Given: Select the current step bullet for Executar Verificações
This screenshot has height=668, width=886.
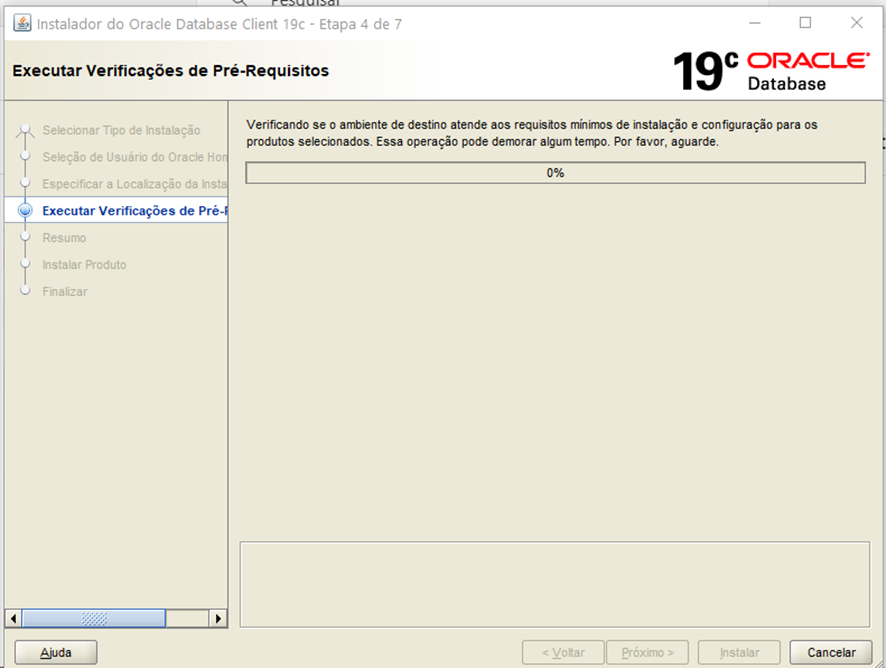Looking at the screenshot, I should tap(25, 210).
